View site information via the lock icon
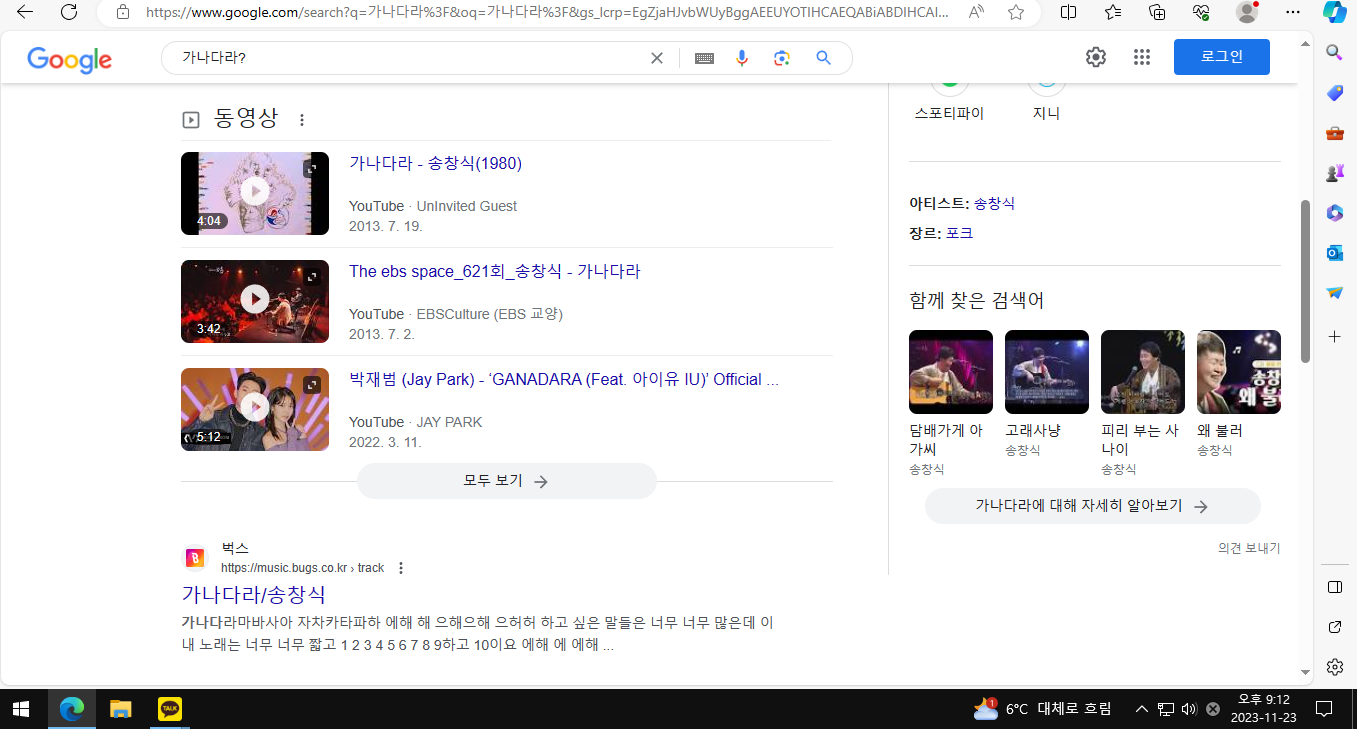 (x=123, y=12)
